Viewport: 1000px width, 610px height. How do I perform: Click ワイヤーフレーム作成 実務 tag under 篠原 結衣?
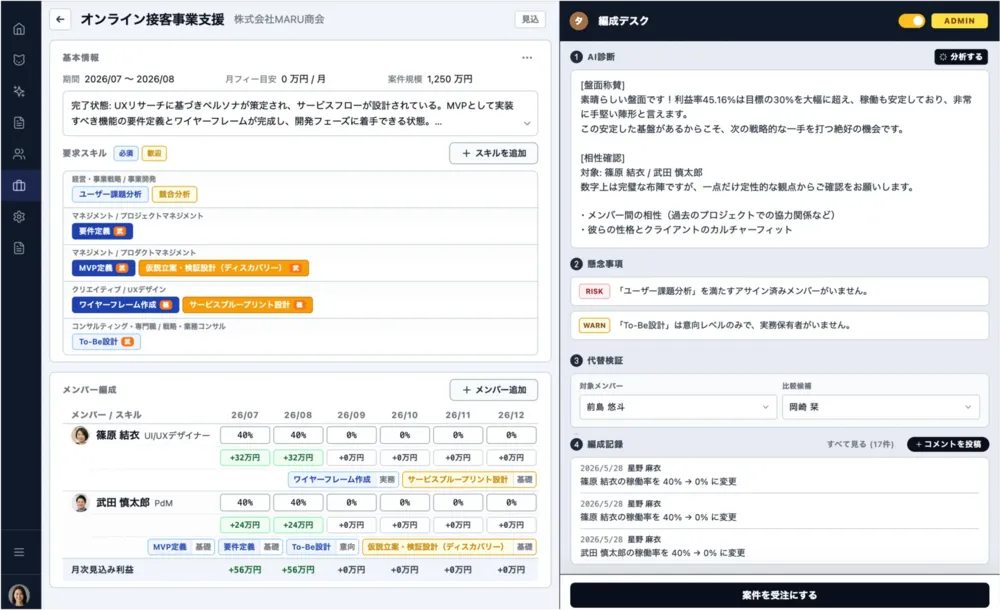pyautogui.click(x=343, y=479)
